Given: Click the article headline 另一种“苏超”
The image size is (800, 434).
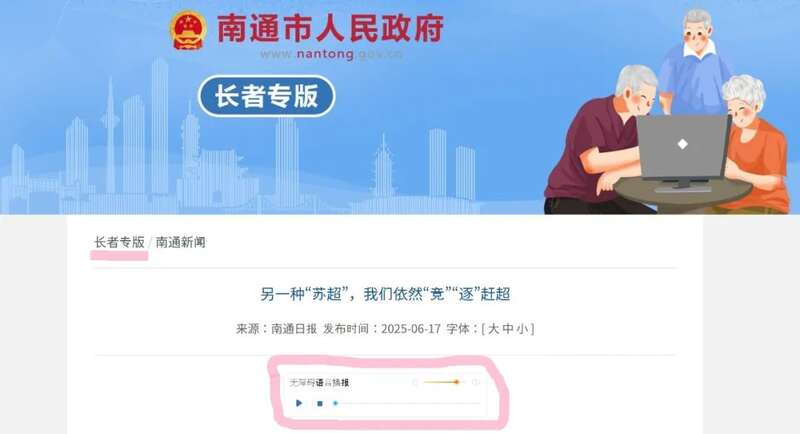Looking at the screenshot, I should click(x=385, y=294).
